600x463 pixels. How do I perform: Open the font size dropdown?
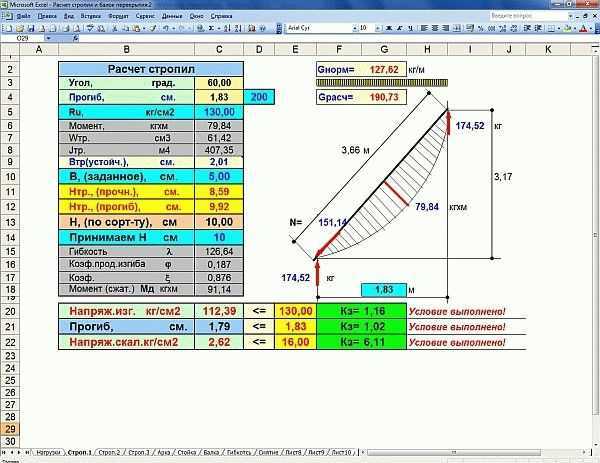click(x=378, y=28)
